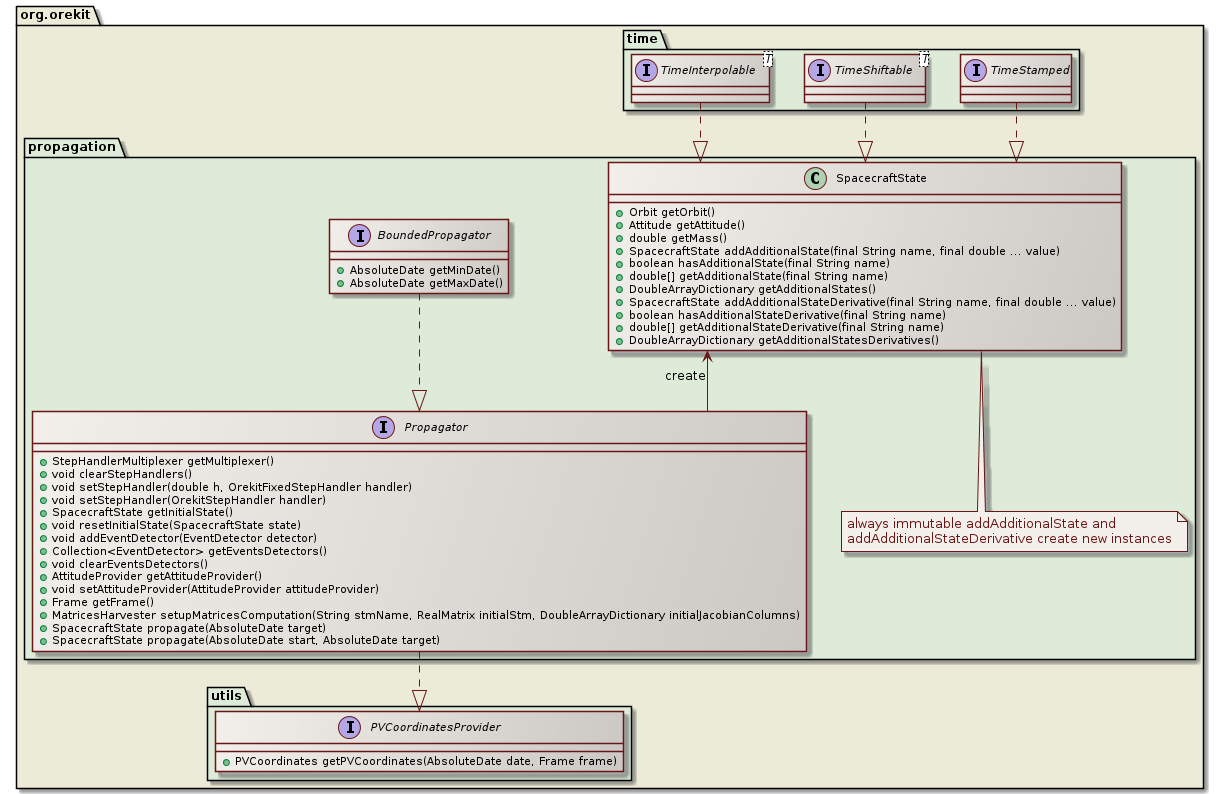Select the TimeInterpolable interface icon

coord(645,71)
